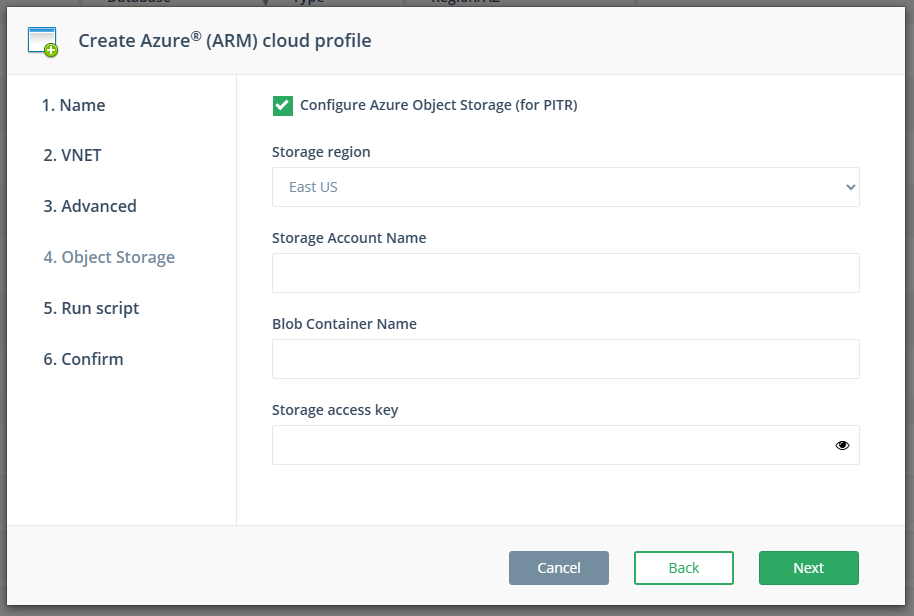914x616 pixels.
Task: Jump to step 5. Run script
Action: [x=91, y=308]
